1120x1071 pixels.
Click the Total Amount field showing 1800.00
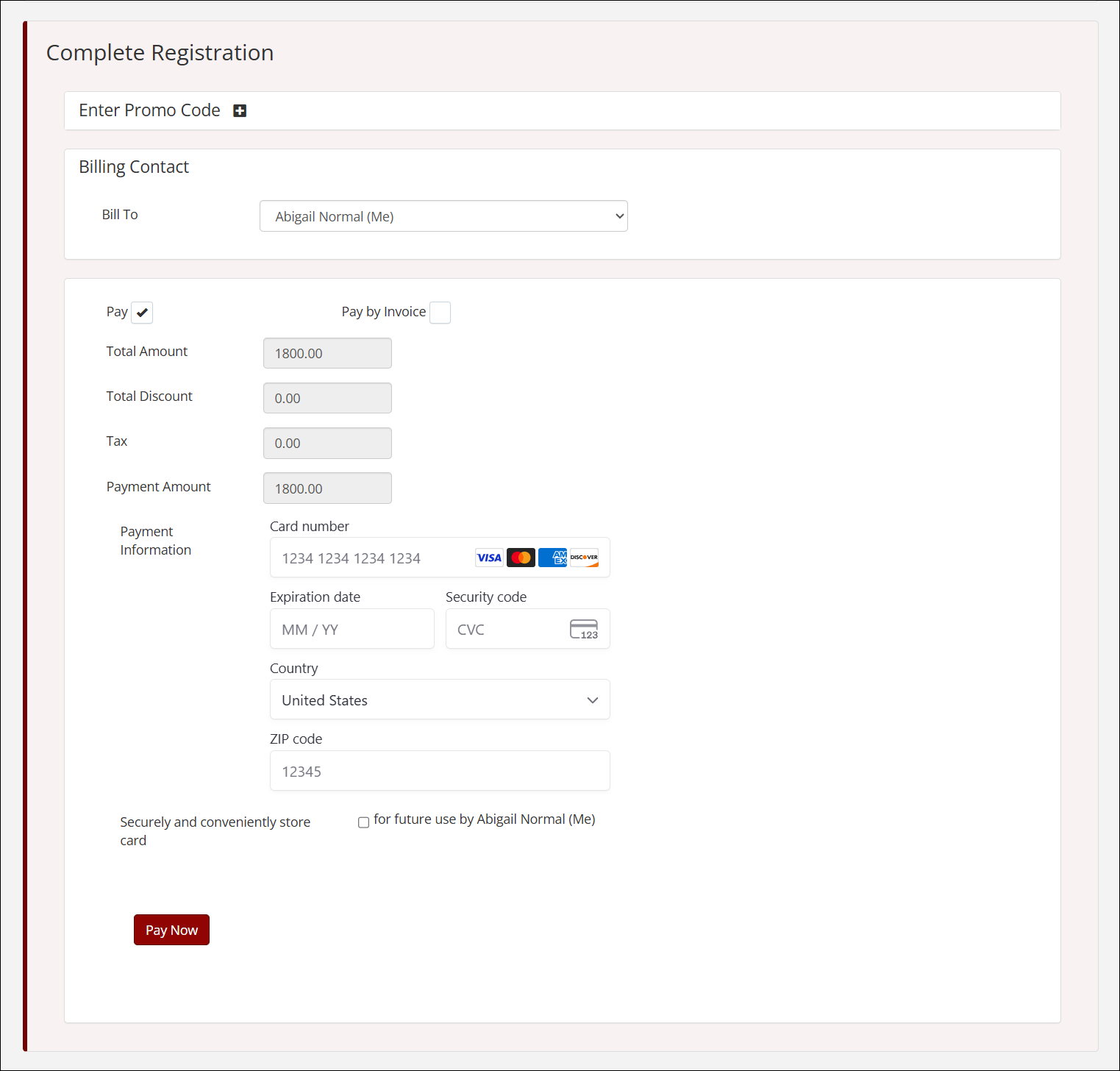coord(327,353)
